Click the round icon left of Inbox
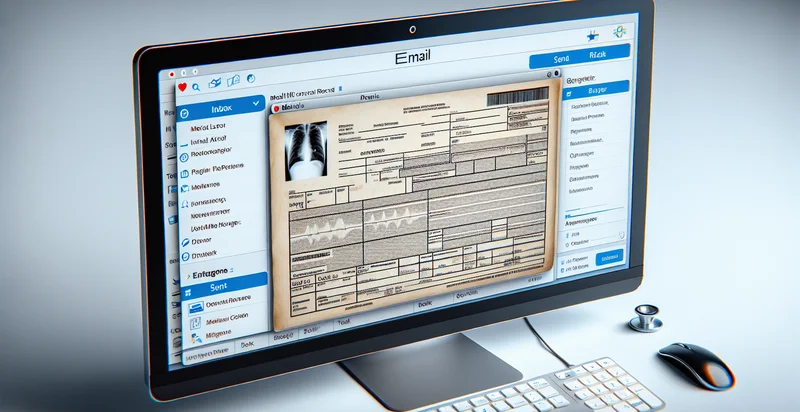 [x=184, y=114]
